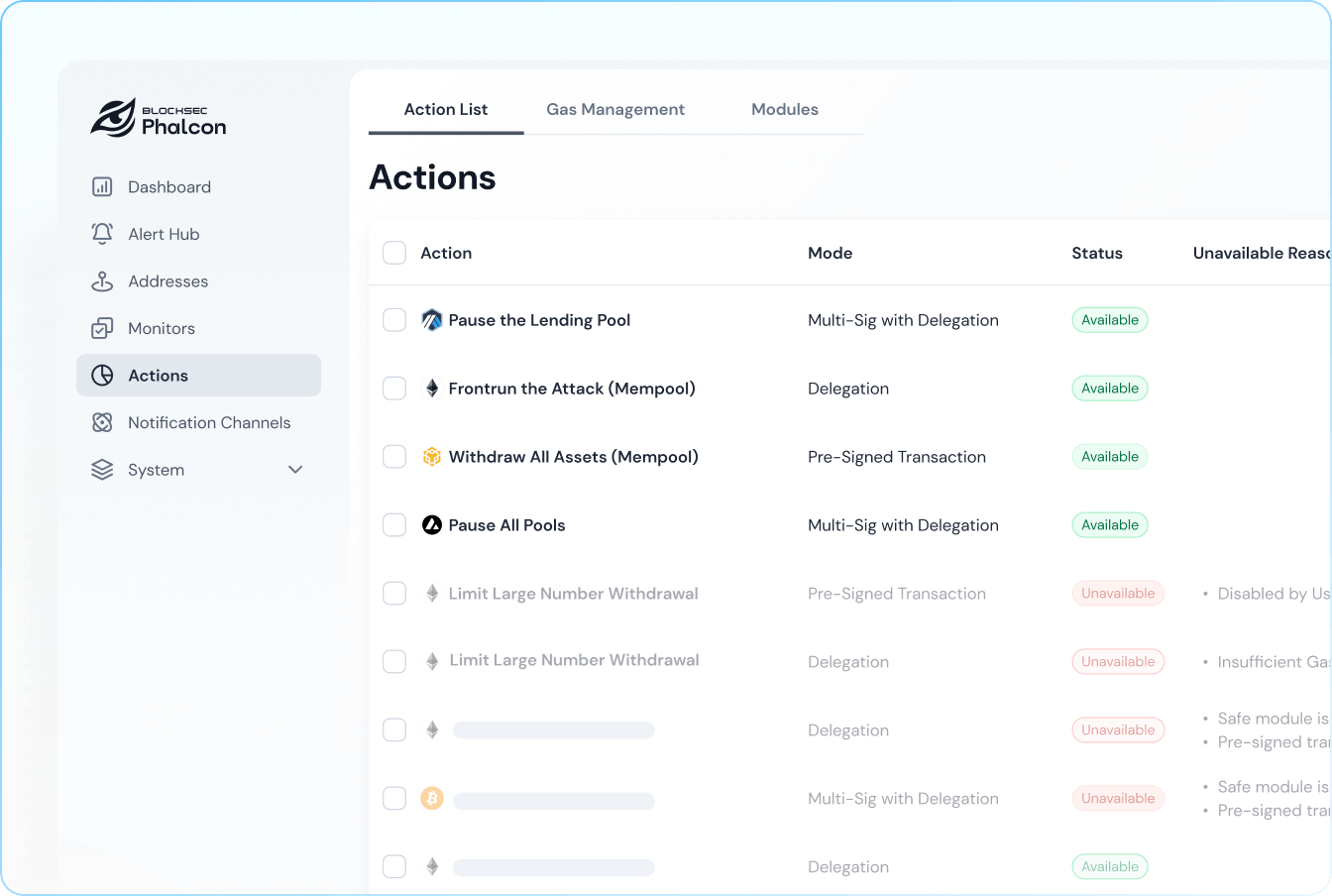
Task: Open the Pause the Lending Pool action
Action: click(539, 320)
